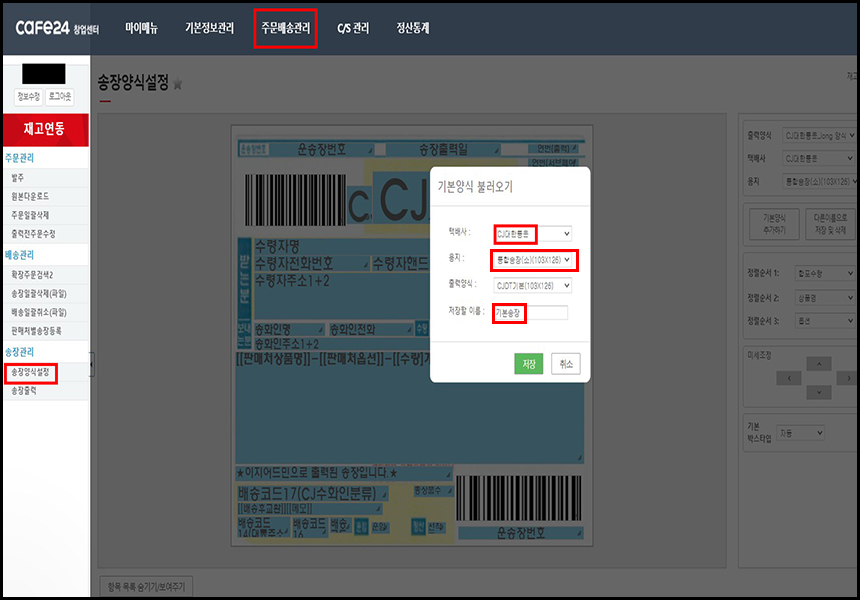Open the right panel 용지 dropdown
860x600 pixels.
click(x=819, y=182)
